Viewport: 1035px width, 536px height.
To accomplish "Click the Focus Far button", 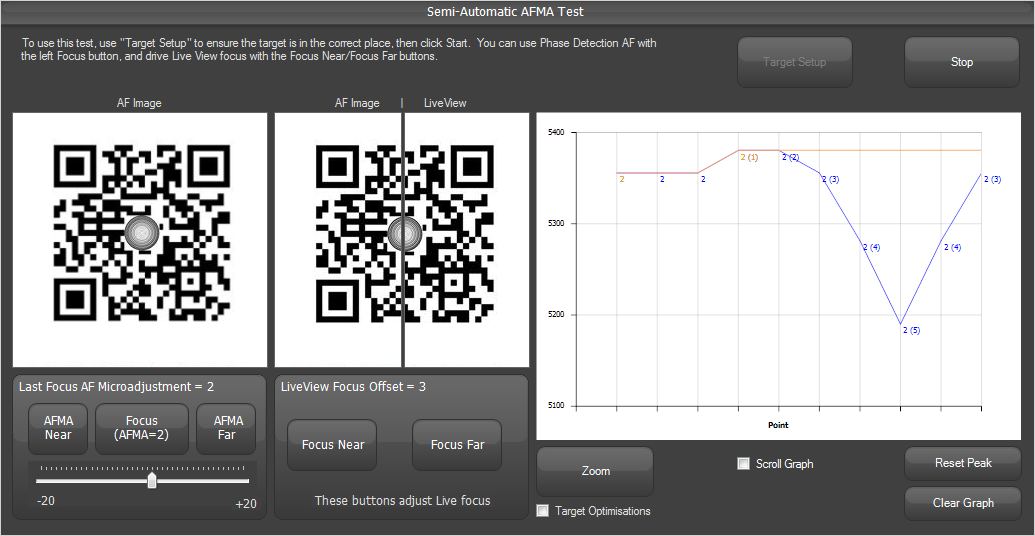I will pyautogui.click(x=457, y=445).
